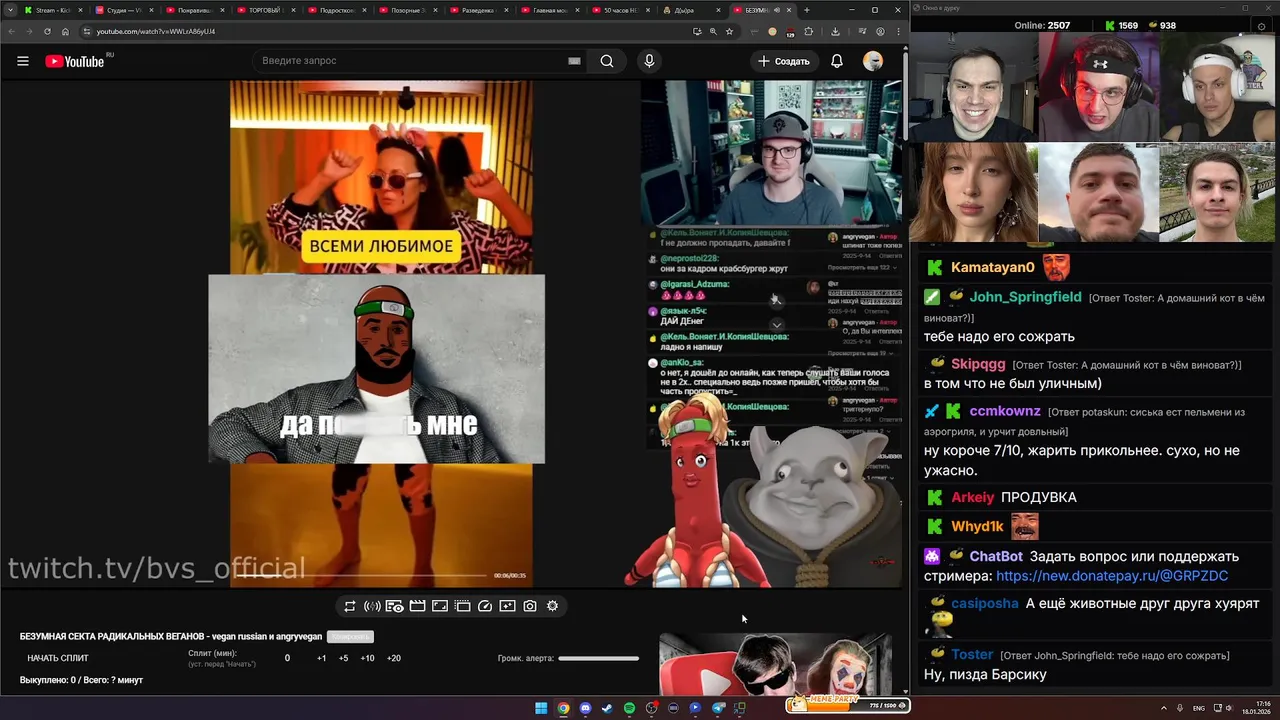Open the browser home page icon
This screenshot has width=1280, height=720.
click(65, 31)
